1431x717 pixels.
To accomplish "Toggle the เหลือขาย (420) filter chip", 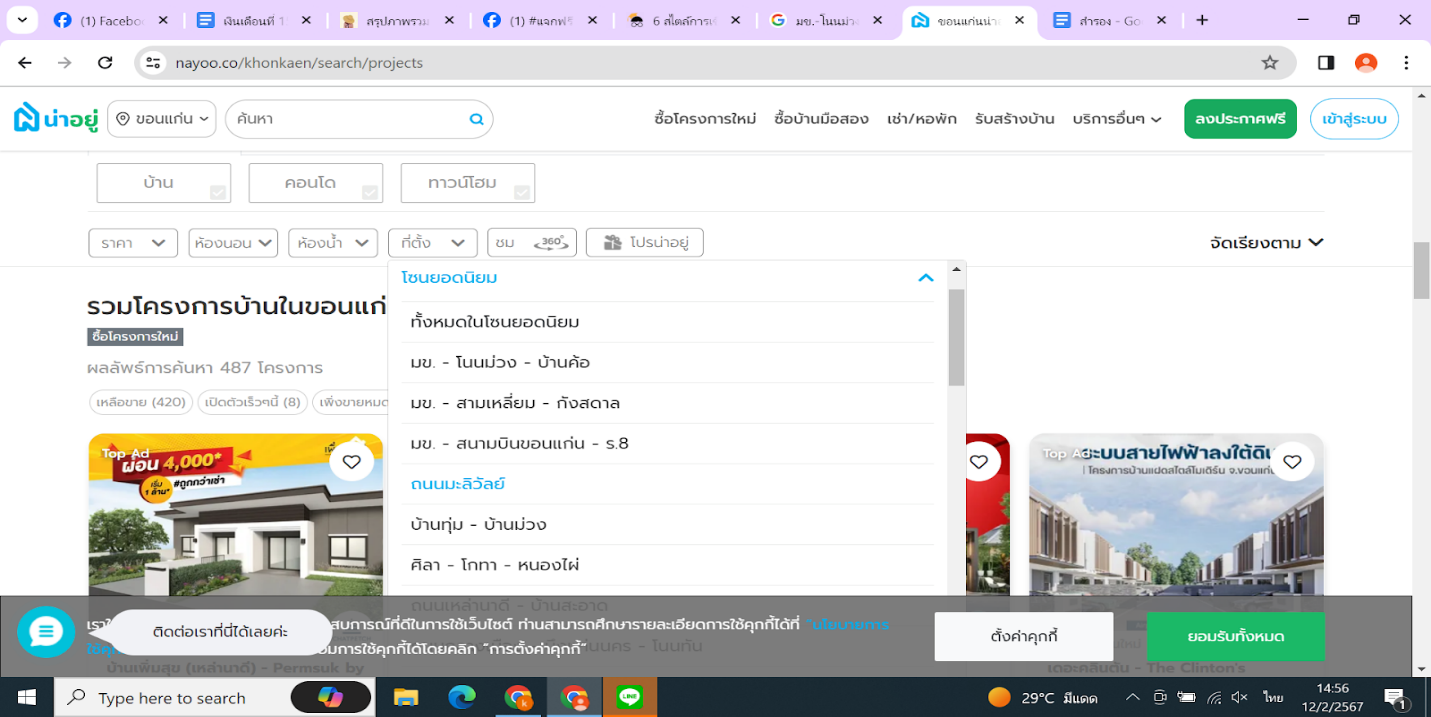I will tap(140, 402).
